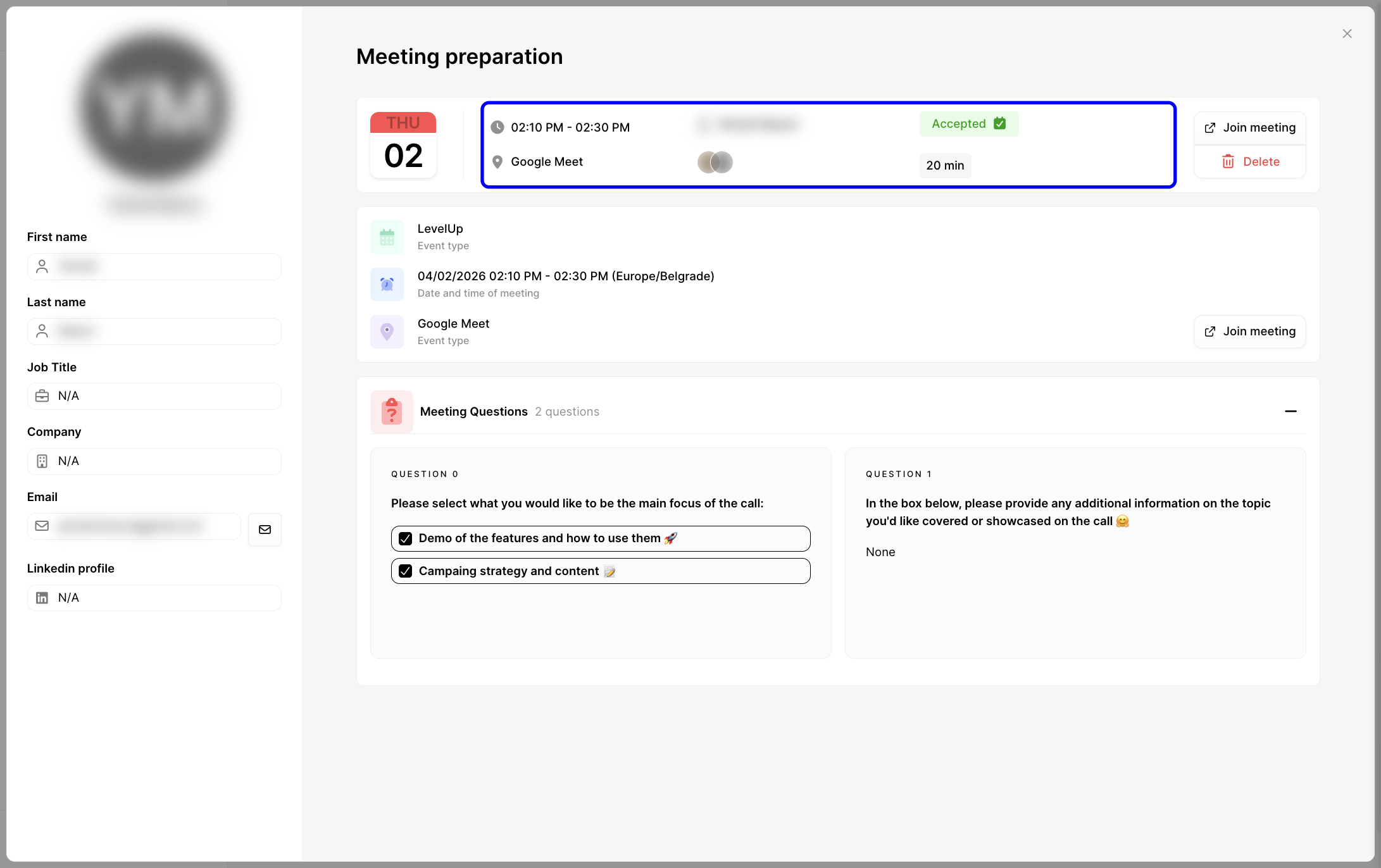This screenshot has width=1381, height=868.
Task: Click the briefcase icon in Job Title field
Action: 42,395
